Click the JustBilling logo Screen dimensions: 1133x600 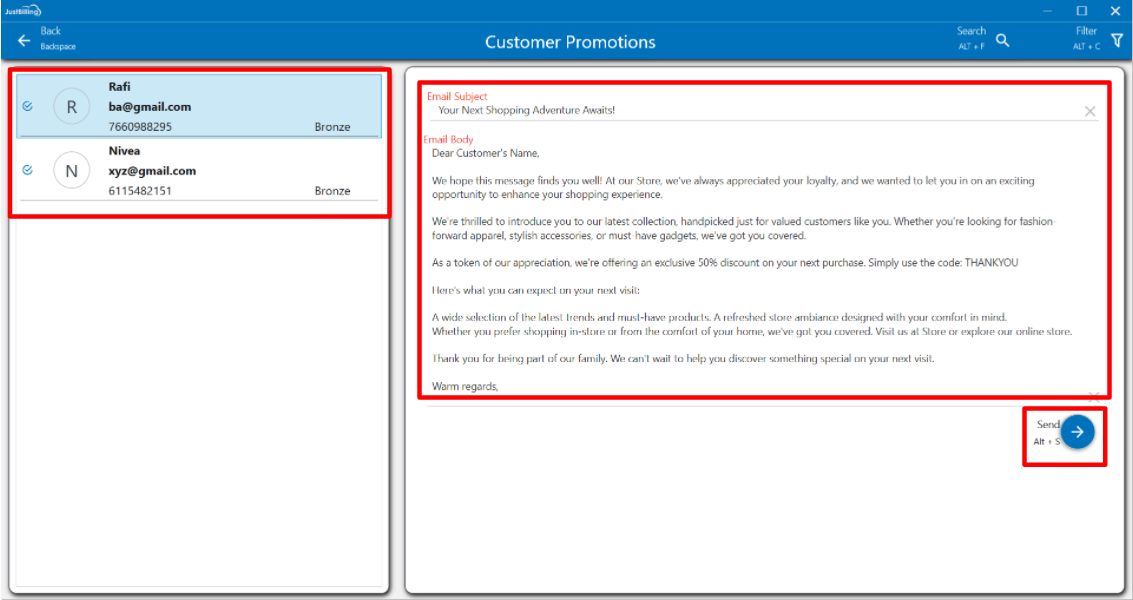[21, 10]
